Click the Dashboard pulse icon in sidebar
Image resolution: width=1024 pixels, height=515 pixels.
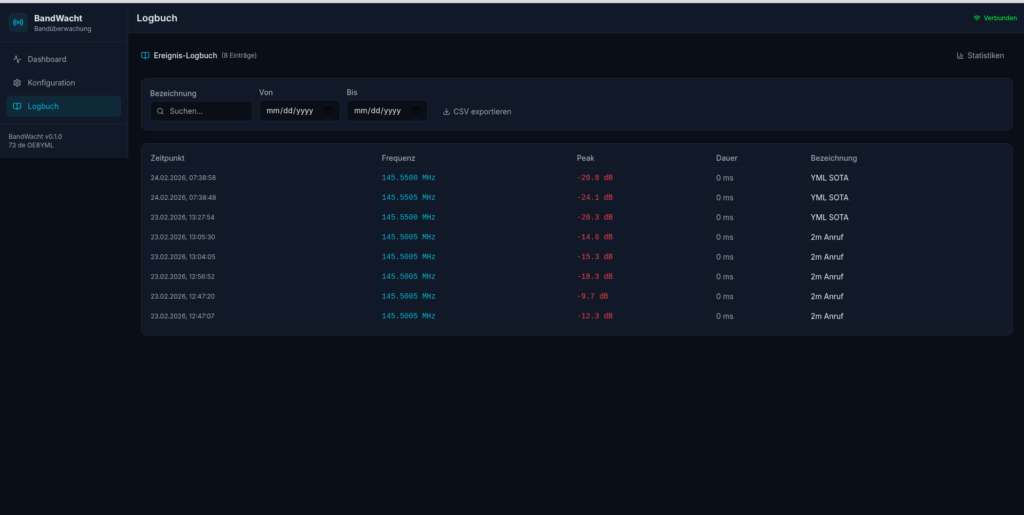17,59
